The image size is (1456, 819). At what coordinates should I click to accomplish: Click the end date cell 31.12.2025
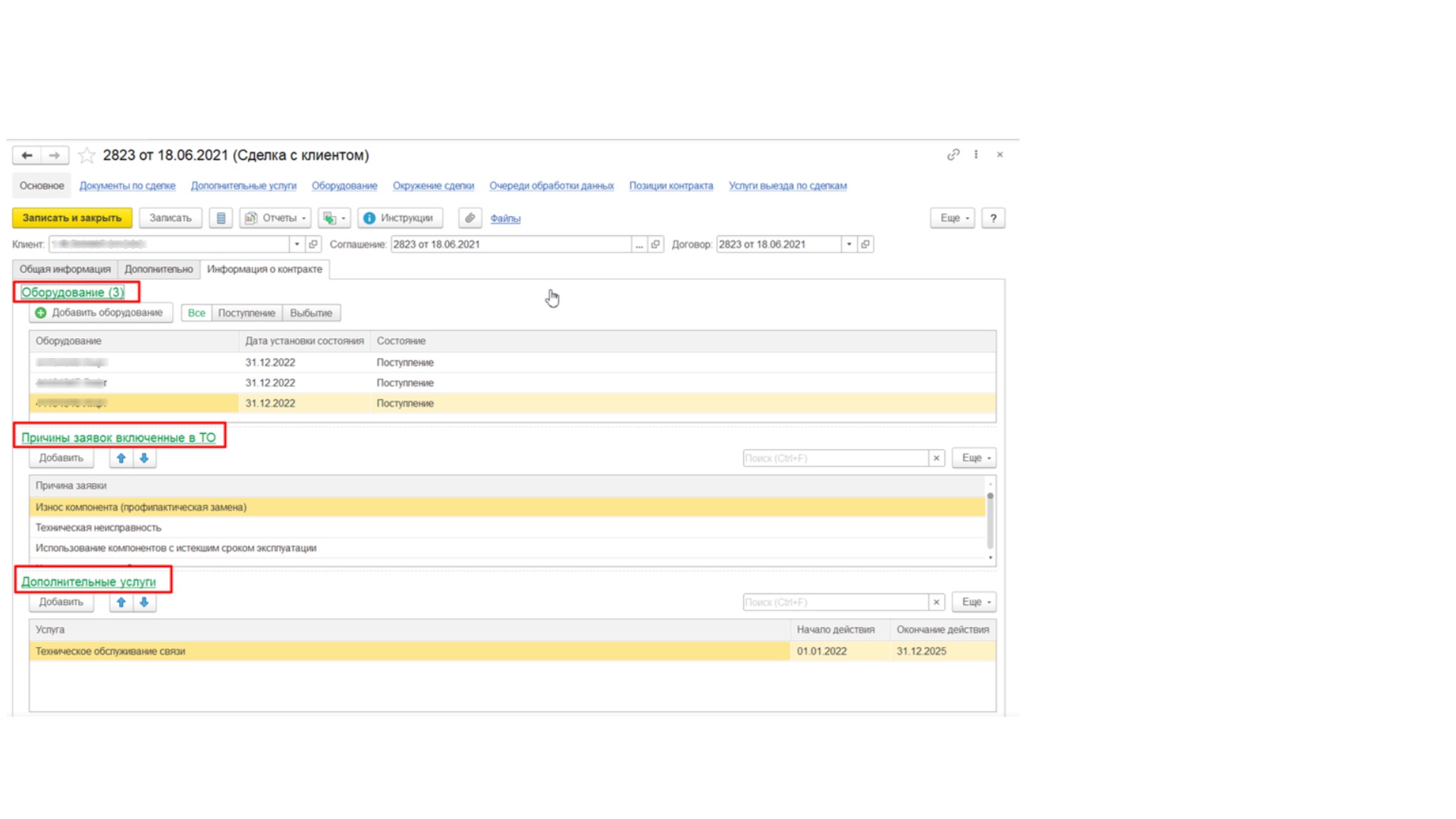pos(943,651)
